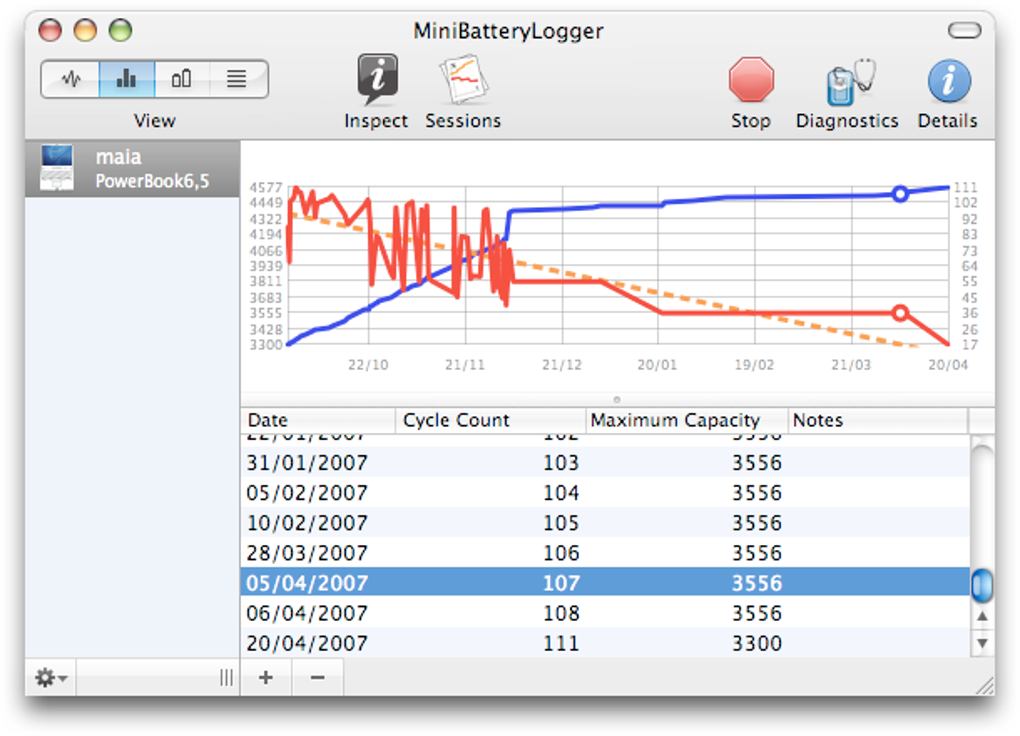Viewport: 1020px width, 736px height.
Task: Click cycle count 111 cell
Action: (561, 643)
